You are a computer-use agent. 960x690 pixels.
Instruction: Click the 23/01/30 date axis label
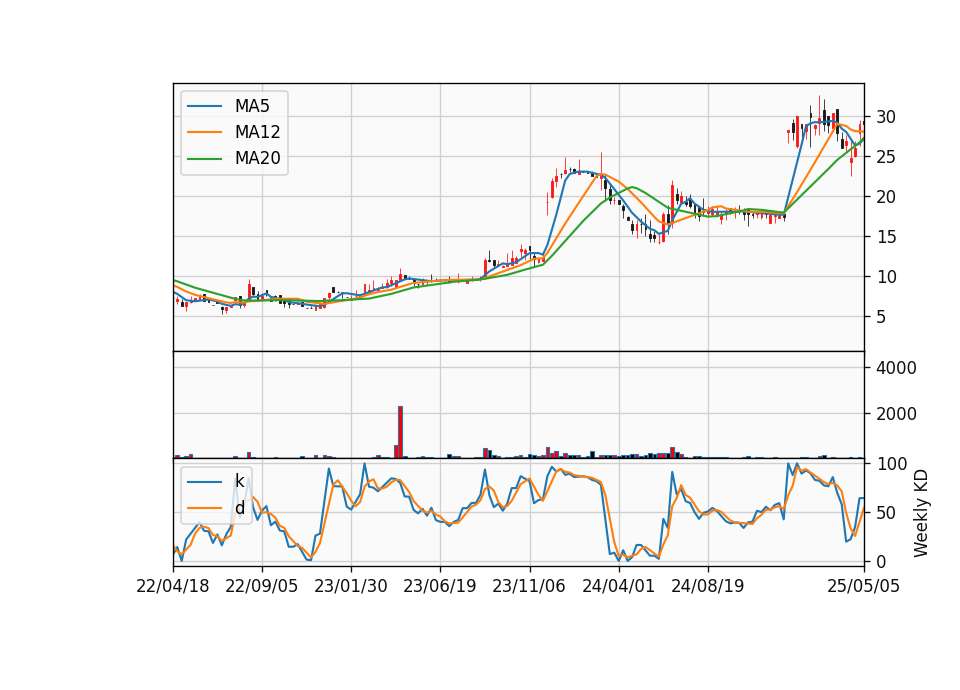[x=351, y=586]
